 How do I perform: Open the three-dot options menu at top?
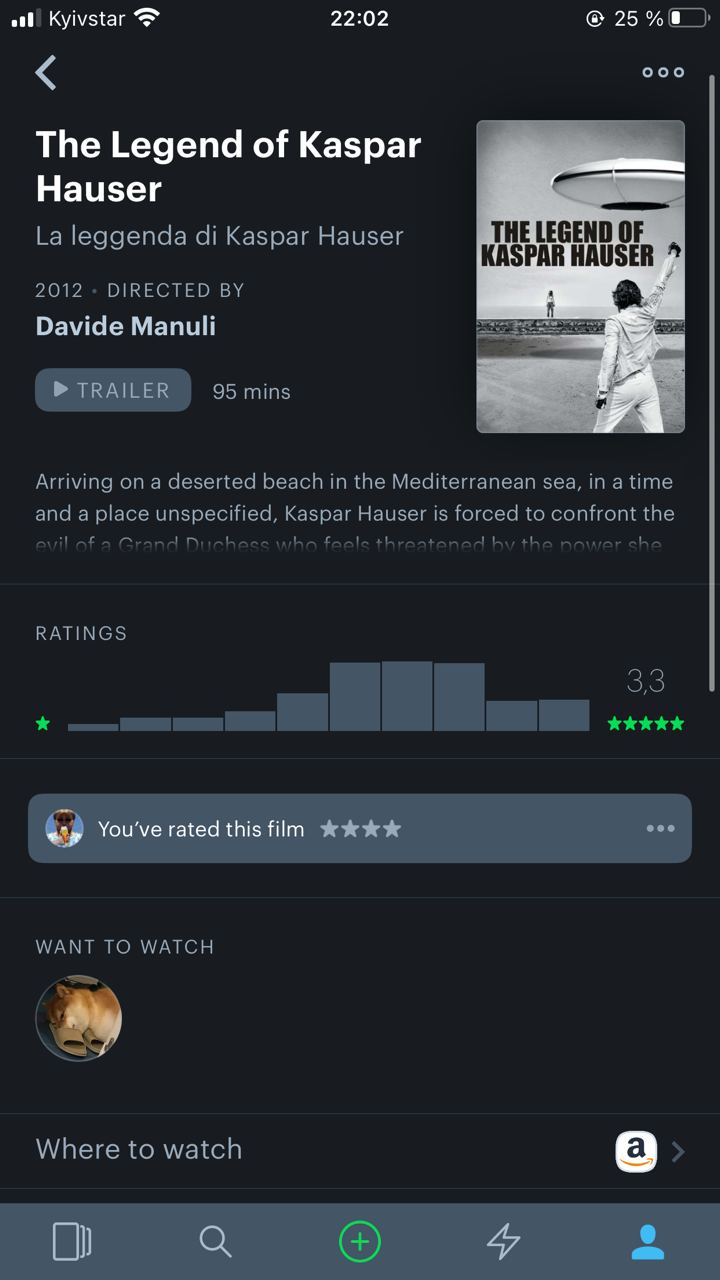point(663,72)
